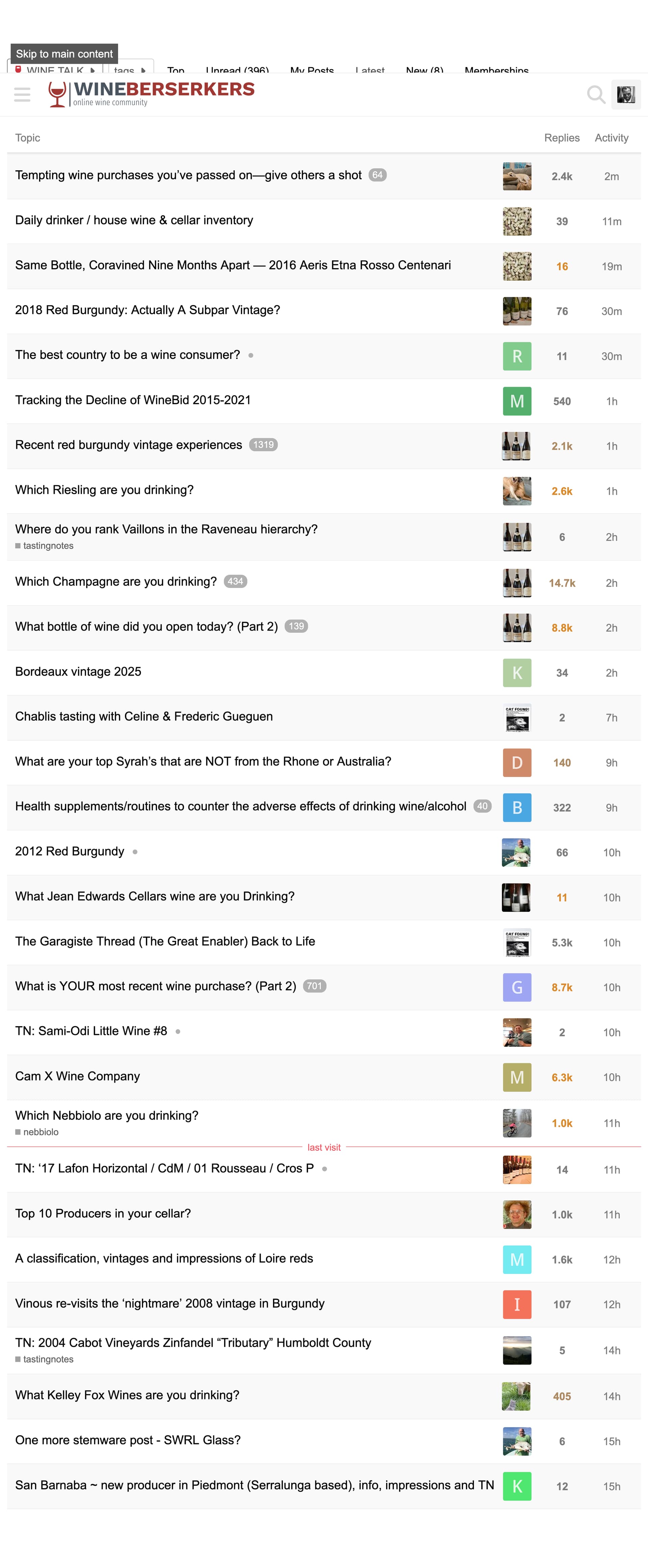The height and width of the screenshot is (1568, 648).
Task: Click the R avatar on best country topic
Action: tap(516, 356)
